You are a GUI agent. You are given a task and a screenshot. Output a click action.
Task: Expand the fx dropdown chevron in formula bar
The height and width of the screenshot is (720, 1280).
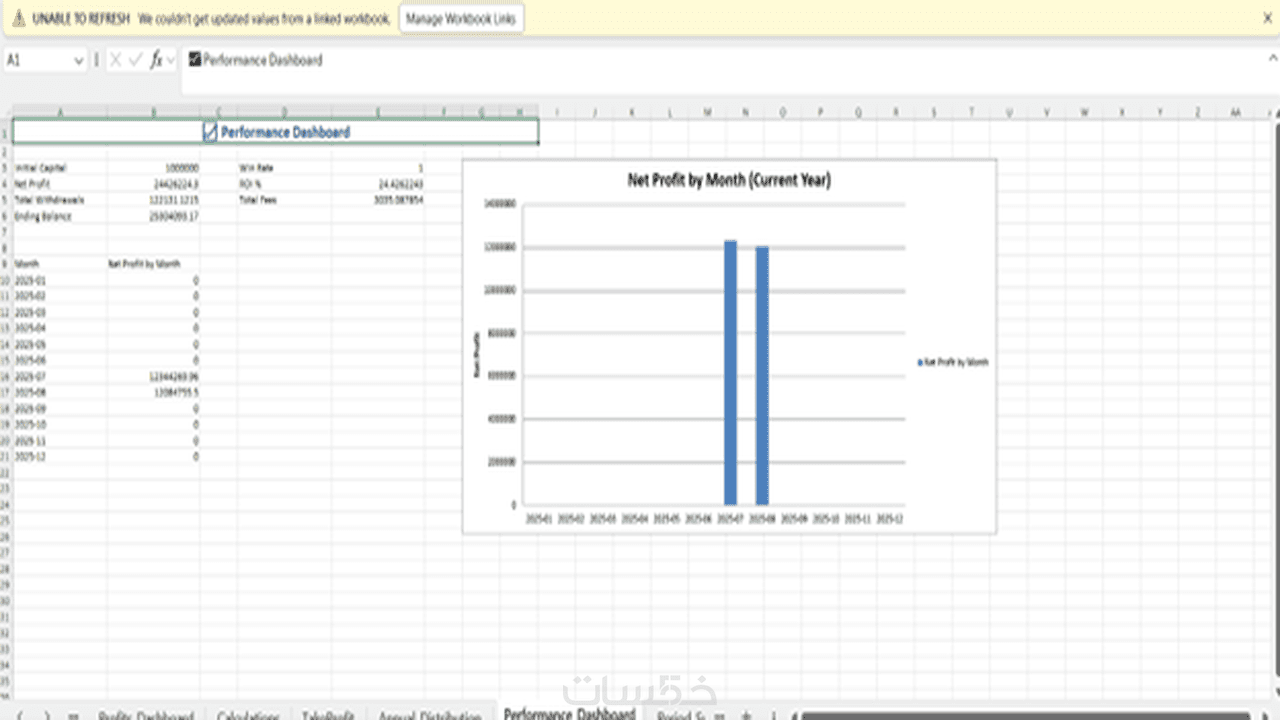pyautogui.click(x=171, y=61)
